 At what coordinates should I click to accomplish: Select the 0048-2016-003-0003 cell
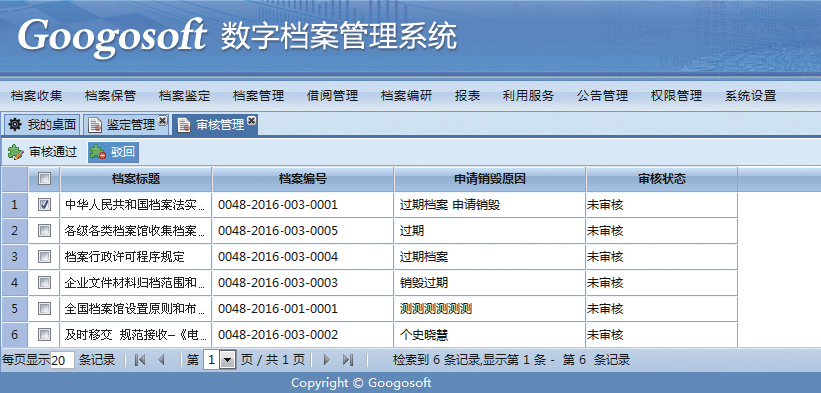(x=303, y=283)
